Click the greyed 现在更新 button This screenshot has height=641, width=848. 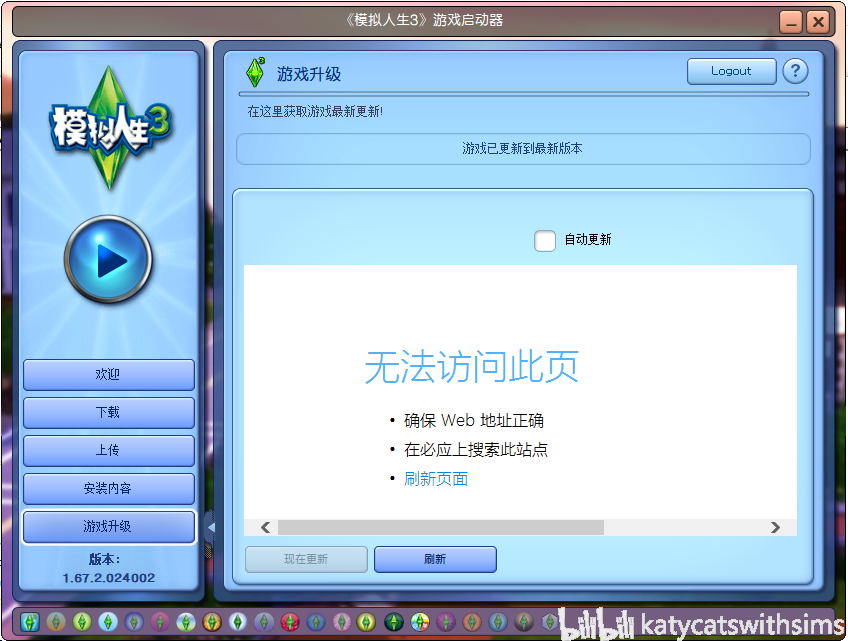306,559
